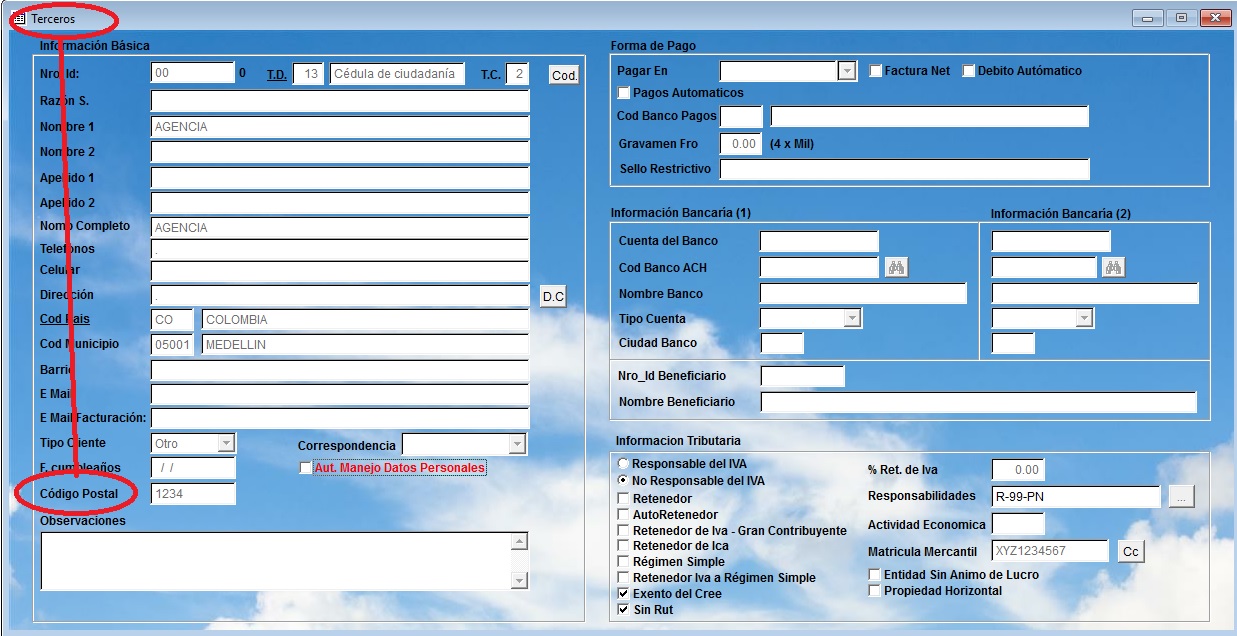The image size is (1237, 636).
Task: Click Observaciones scrollbar down arrow
Action: tap(519, 581)
